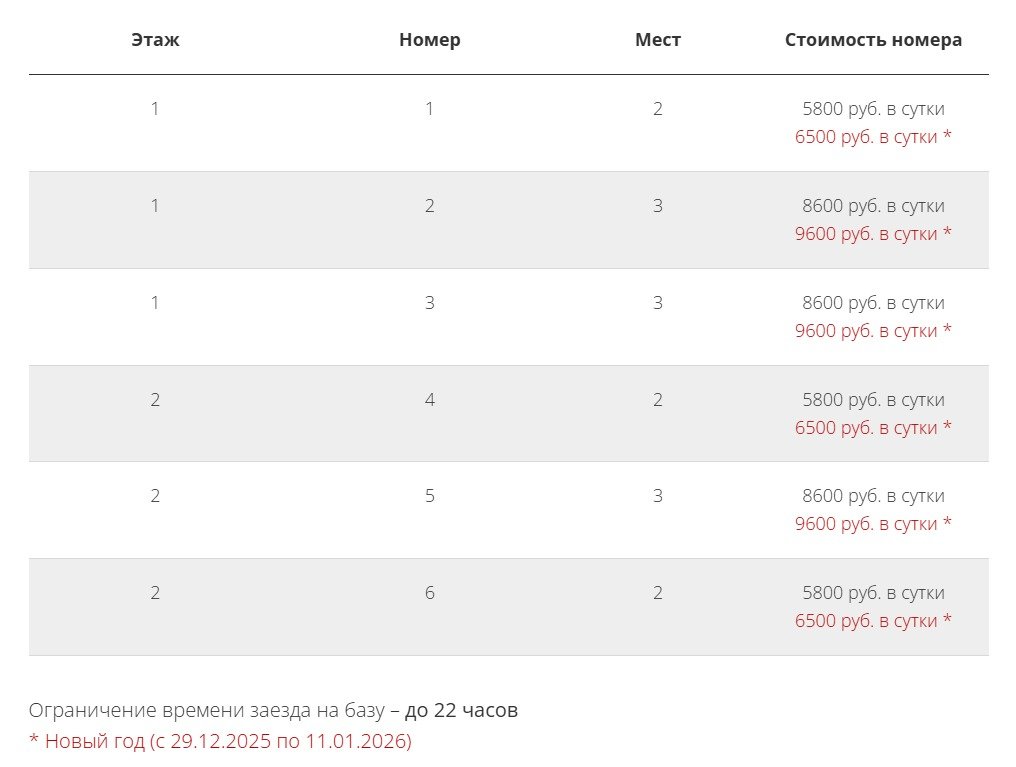1016x767 pixels.
Task: Click red 9600 руб. price for room 2
Action: pyautogui.click(x=873, y=234)
